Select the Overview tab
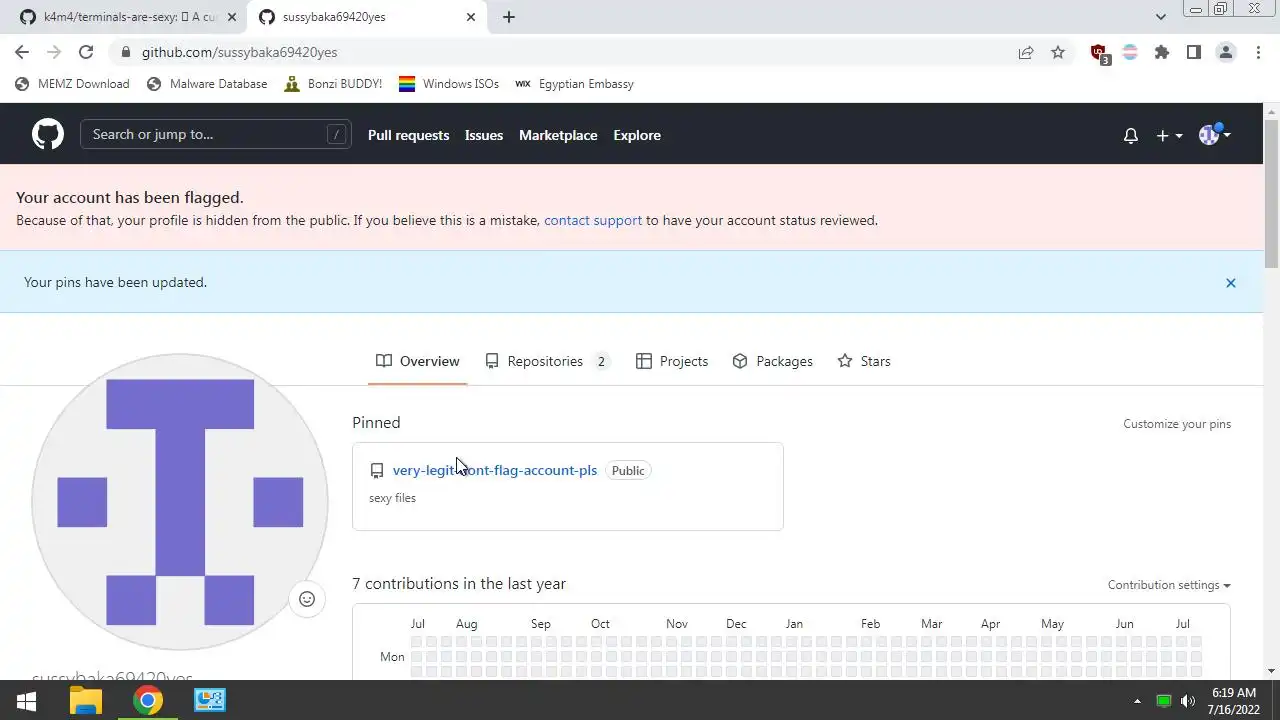 coord(418,361)
